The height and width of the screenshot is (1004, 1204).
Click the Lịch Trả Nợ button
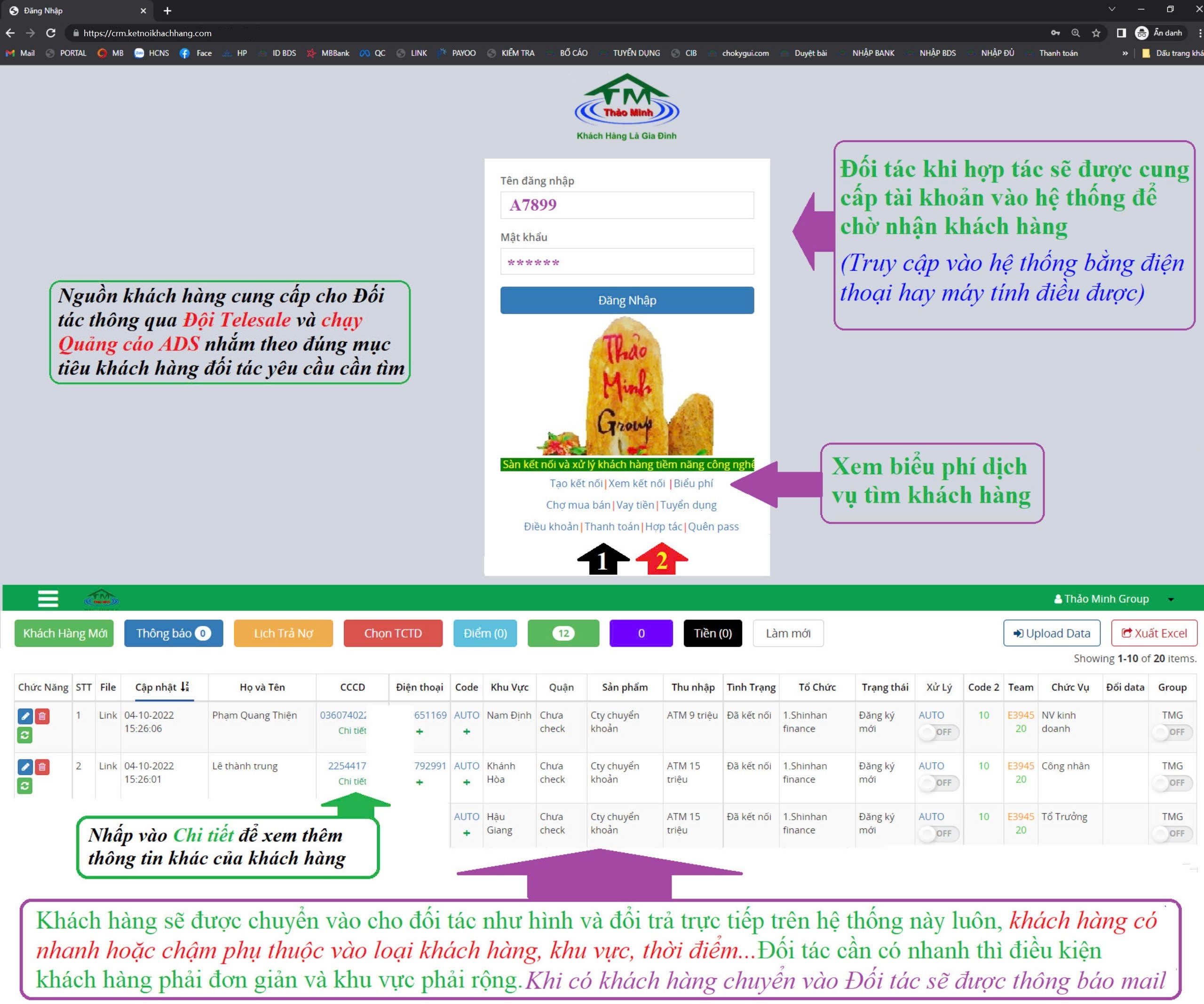click(283, 633)
